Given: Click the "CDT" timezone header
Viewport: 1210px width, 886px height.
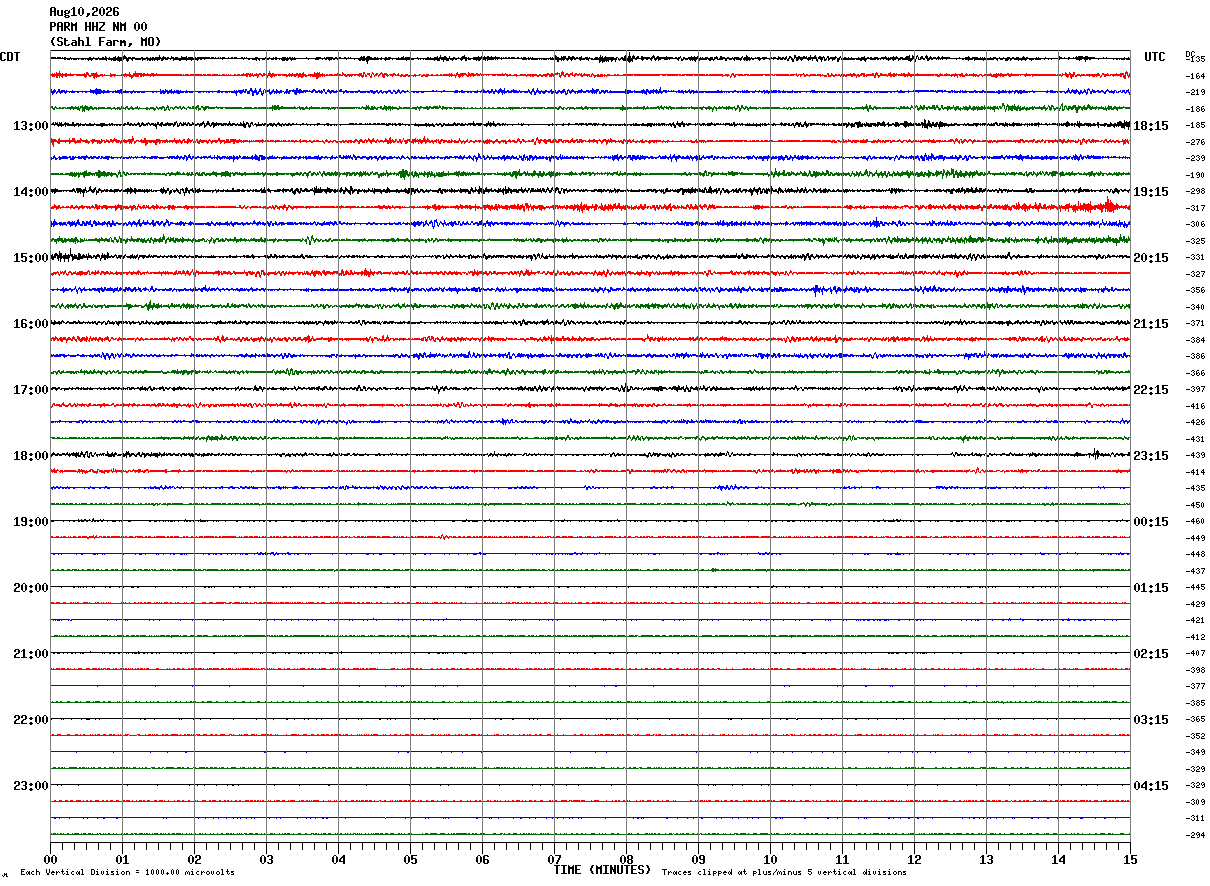Looking at the screenshot, I should (x=10, y=57).
